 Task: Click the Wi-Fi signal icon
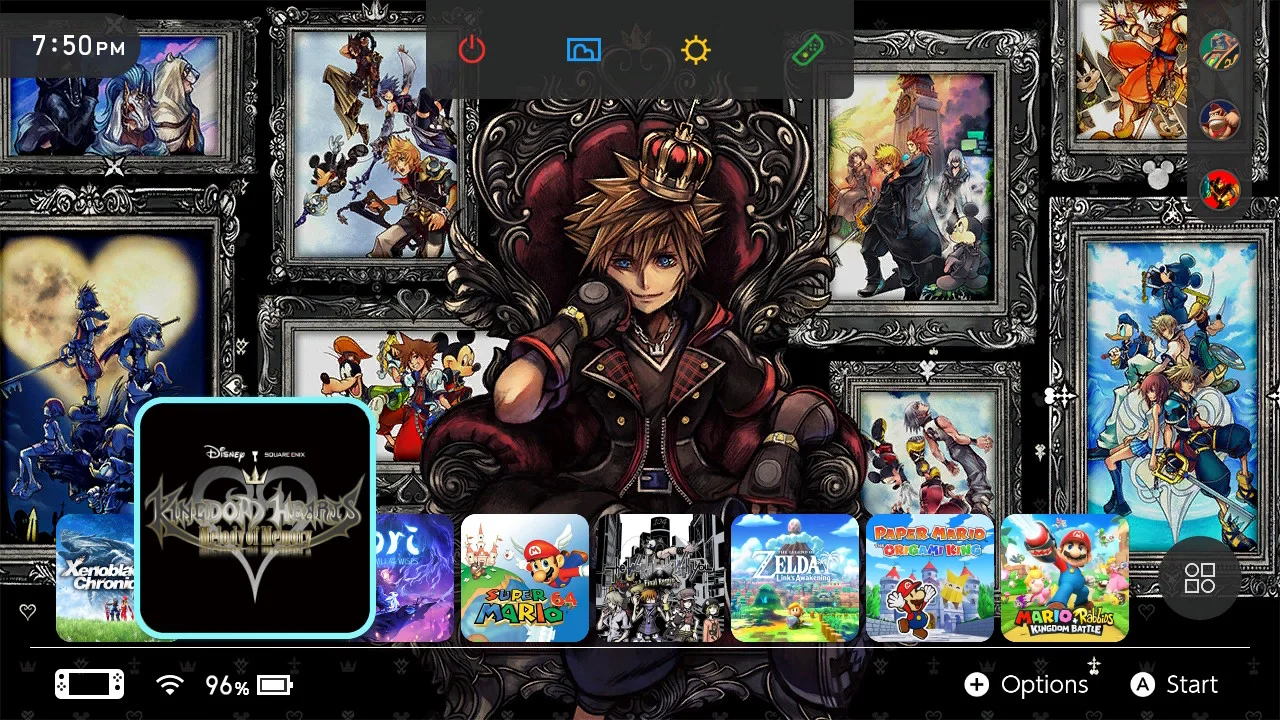(x=171, y=685)
